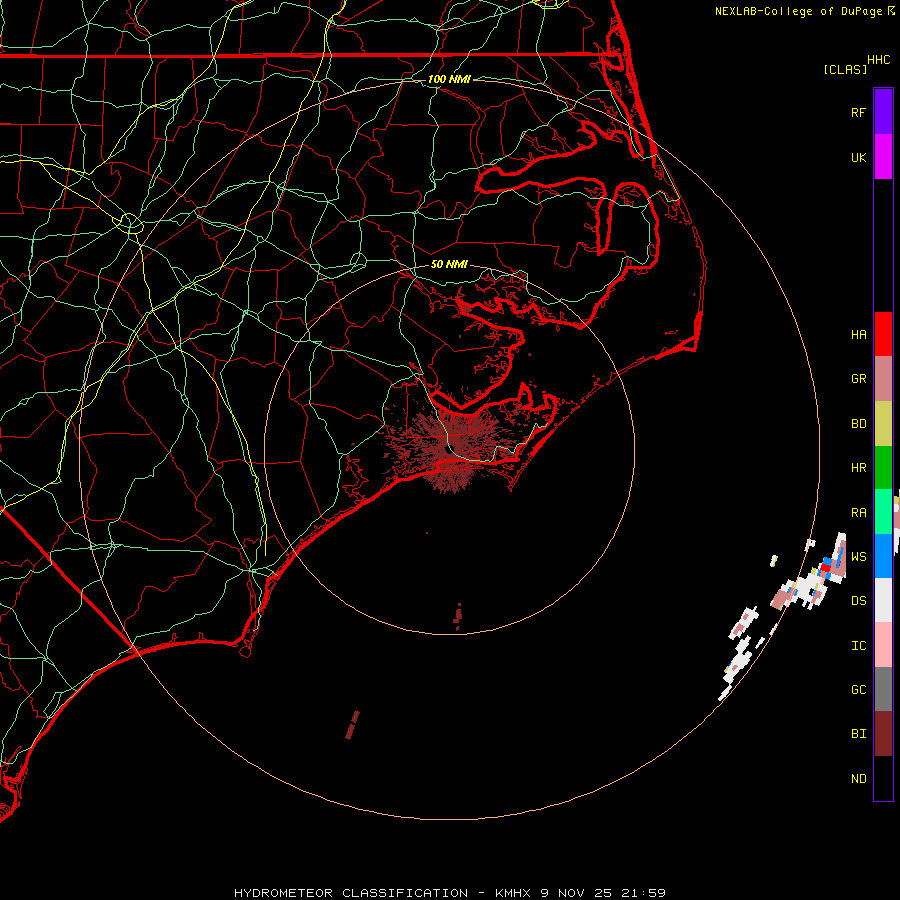Click the NEXLAB-College of DuPage credit text
This screenshot has width=900, height=900.
[799, 11]
